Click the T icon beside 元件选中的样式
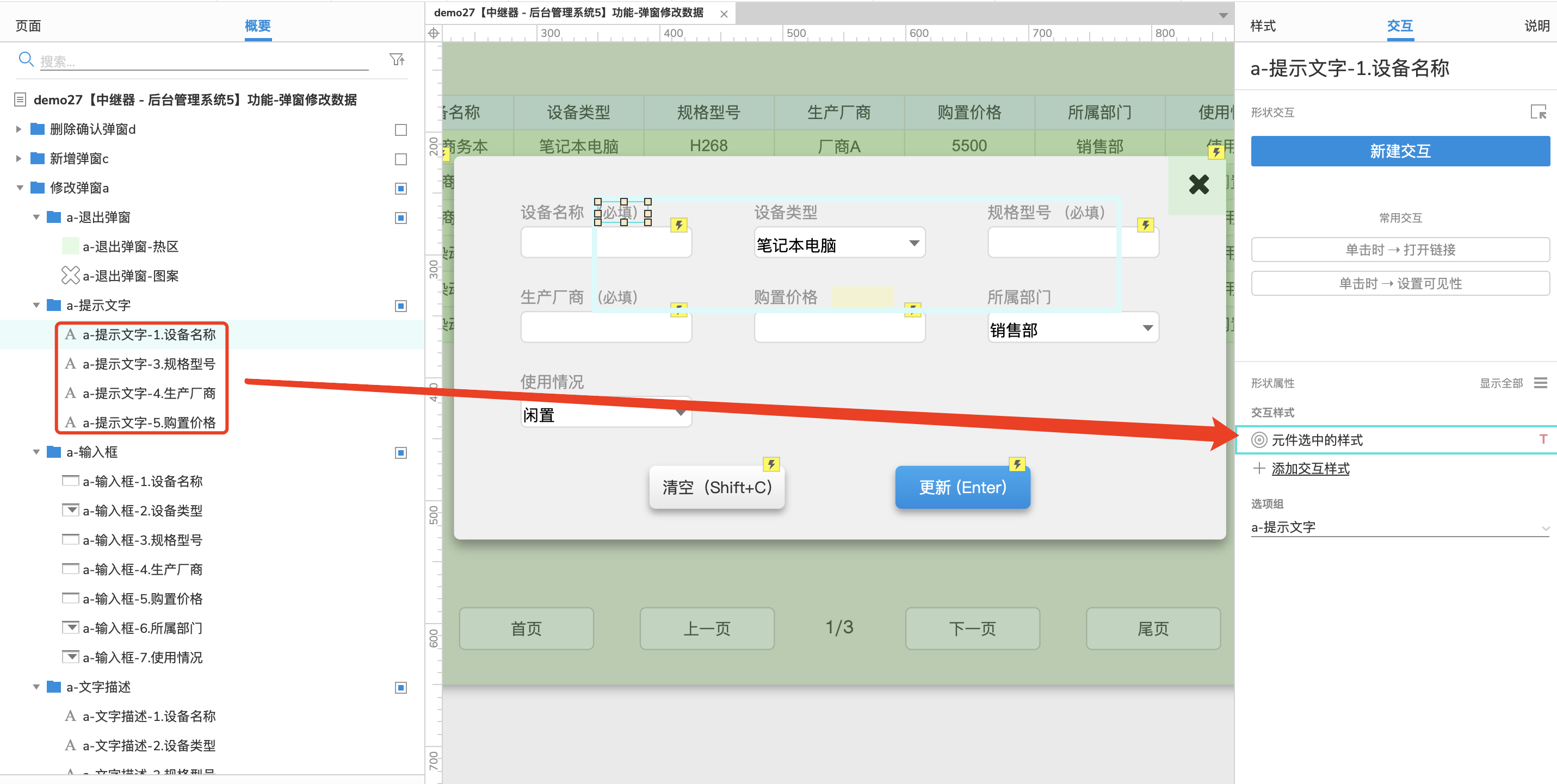This screenshot has height=784, width=1557. tap(1543, 439)
